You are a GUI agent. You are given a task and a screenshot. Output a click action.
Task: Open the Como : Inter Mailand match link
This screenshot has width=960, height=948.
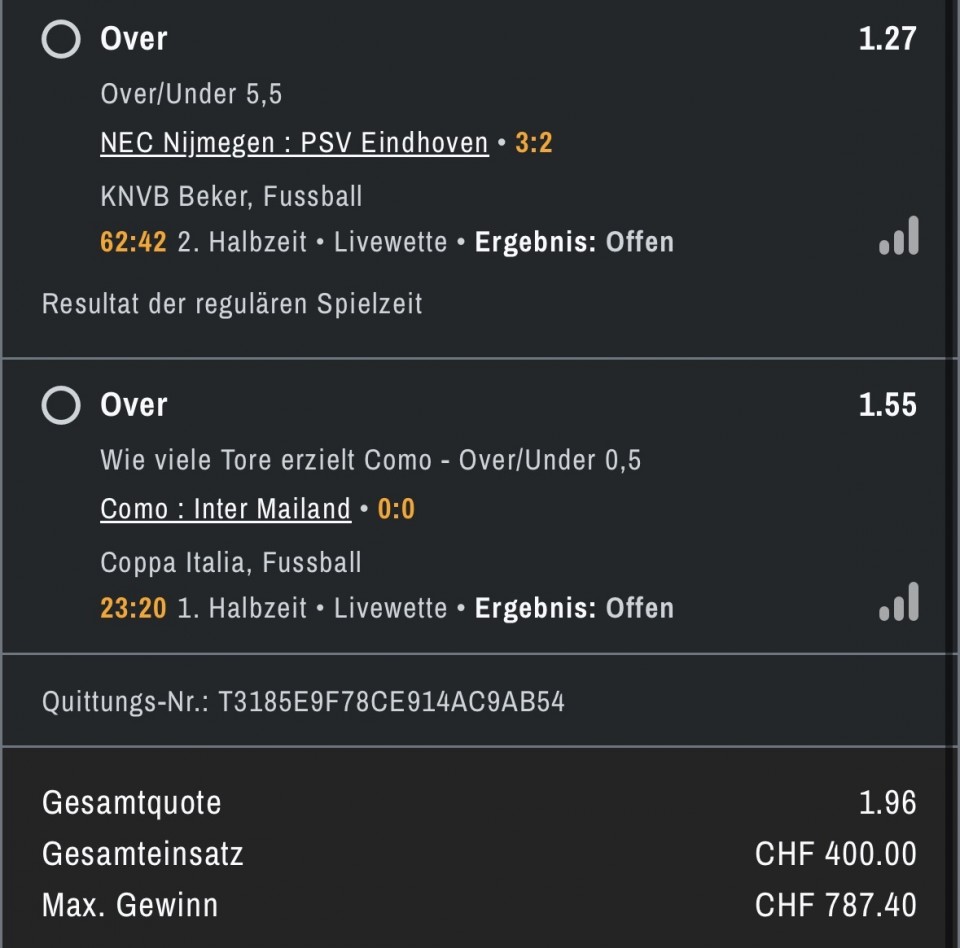225,509
